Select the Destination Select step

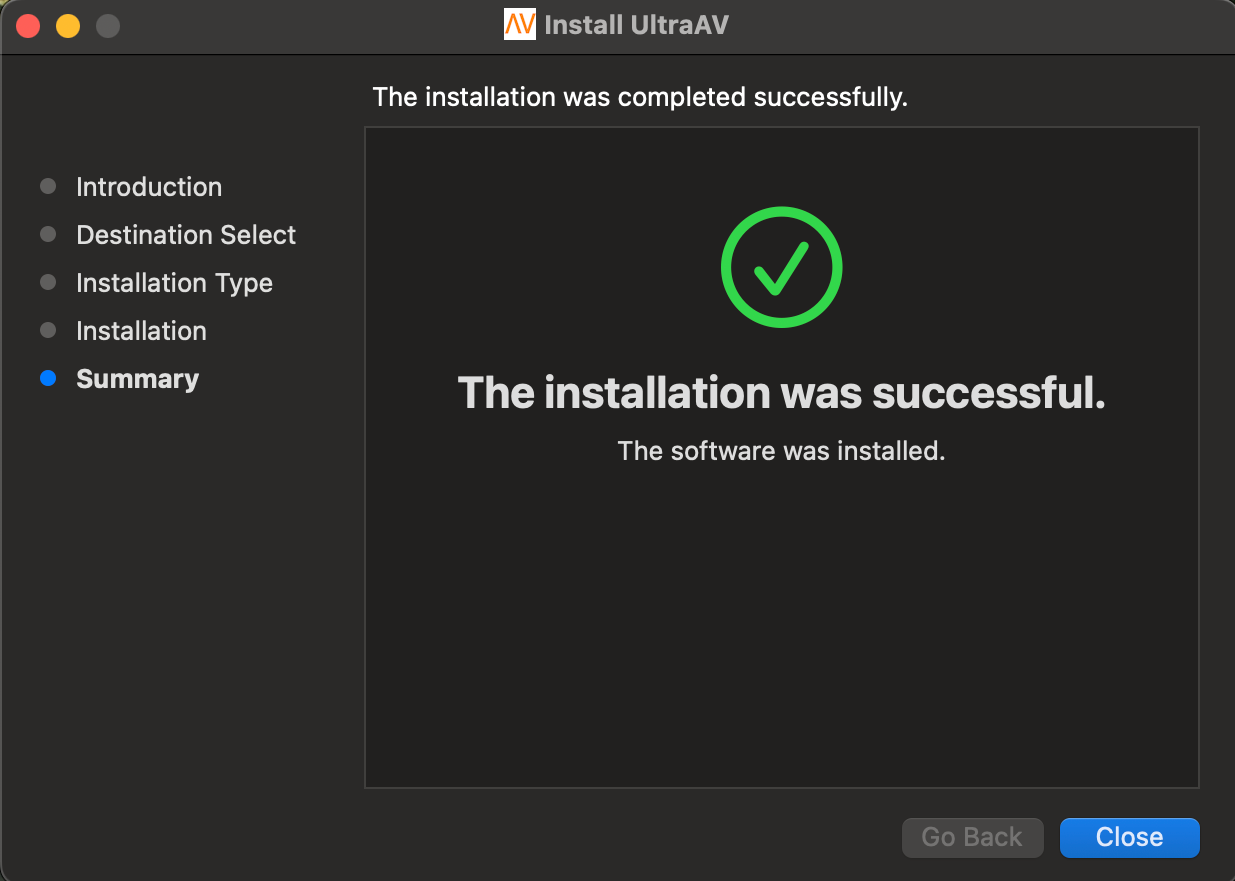pos(186,235)
